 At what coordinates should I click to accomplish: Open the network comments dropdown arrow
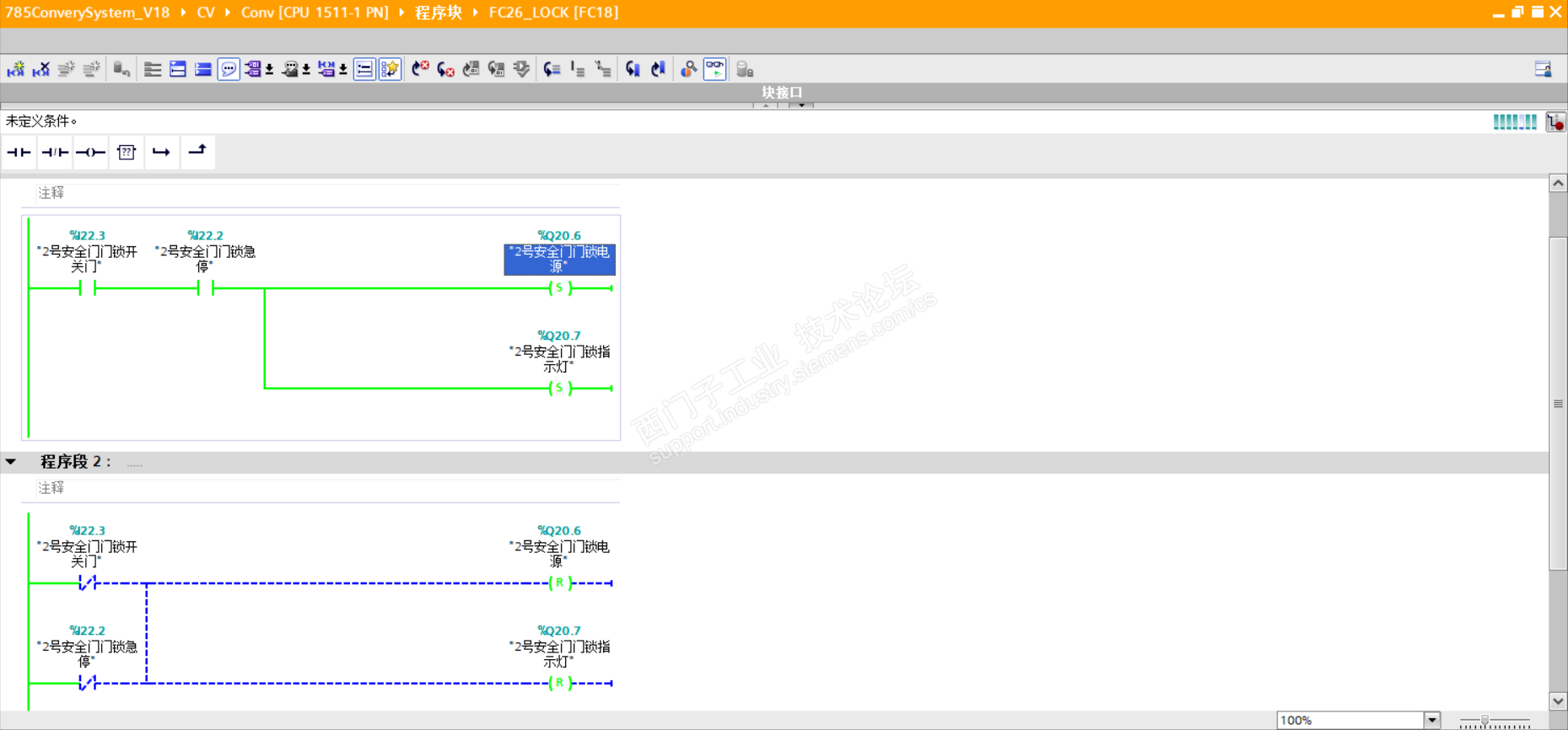(343, 69)
